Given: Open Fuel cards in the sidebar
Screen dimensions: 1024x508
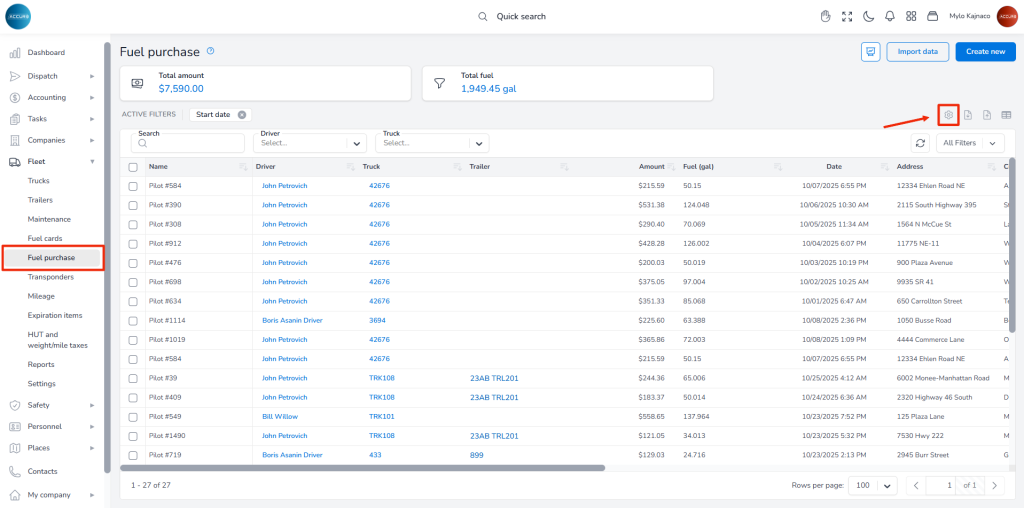Looking at the screenshot, I should point(46,238).
